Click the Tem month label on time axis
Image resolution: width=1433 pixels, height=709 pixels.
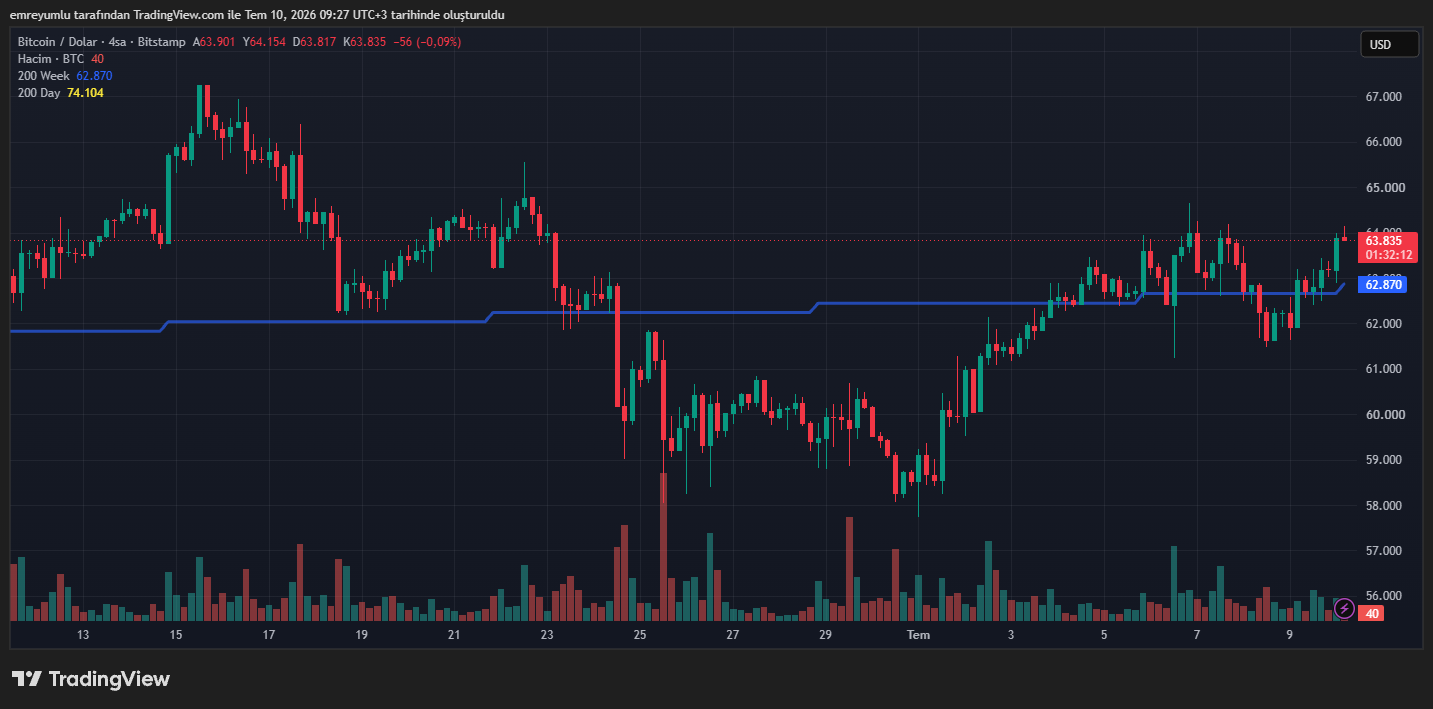(918, 635)
